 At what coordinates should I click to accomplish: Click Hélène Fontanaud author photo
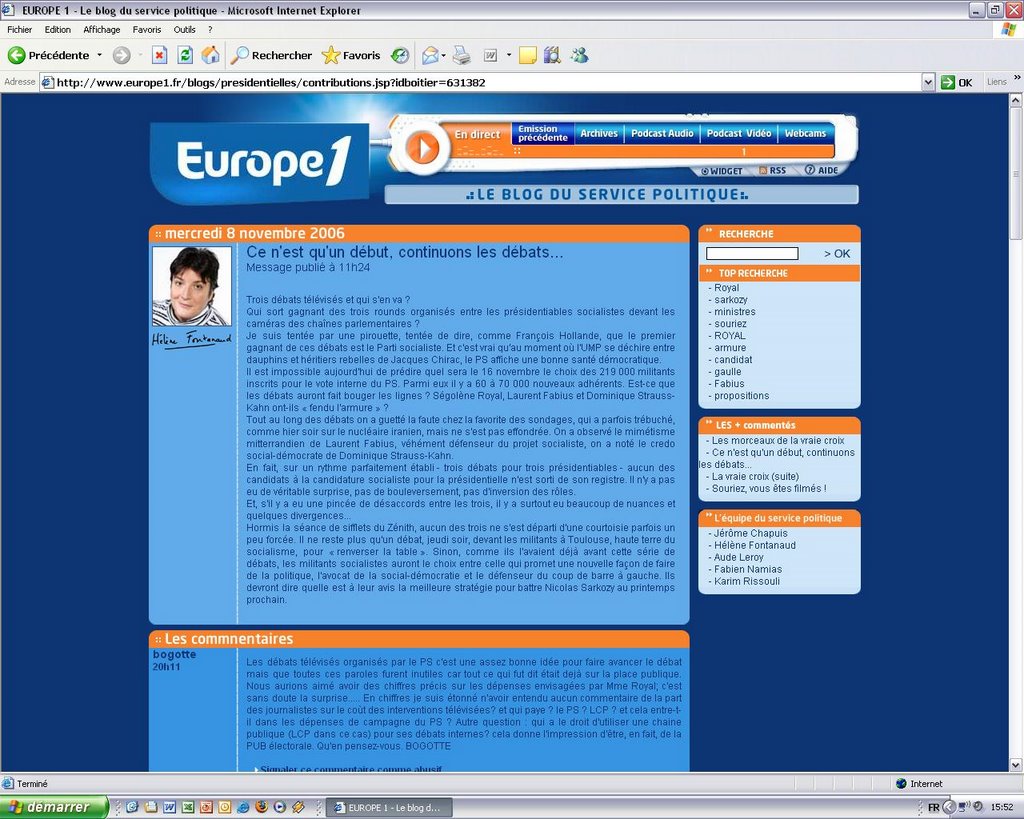[192, 286]
